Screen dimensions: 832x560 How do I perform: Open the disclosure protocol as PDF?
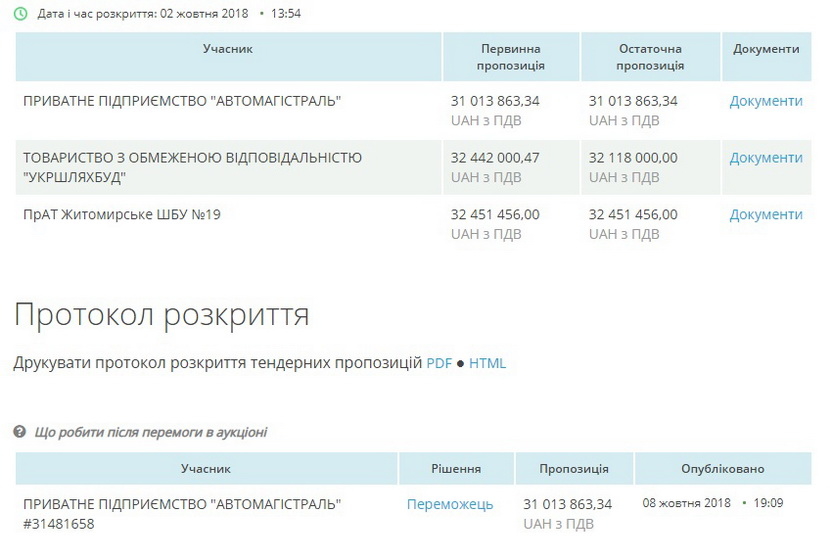point(439,363)
